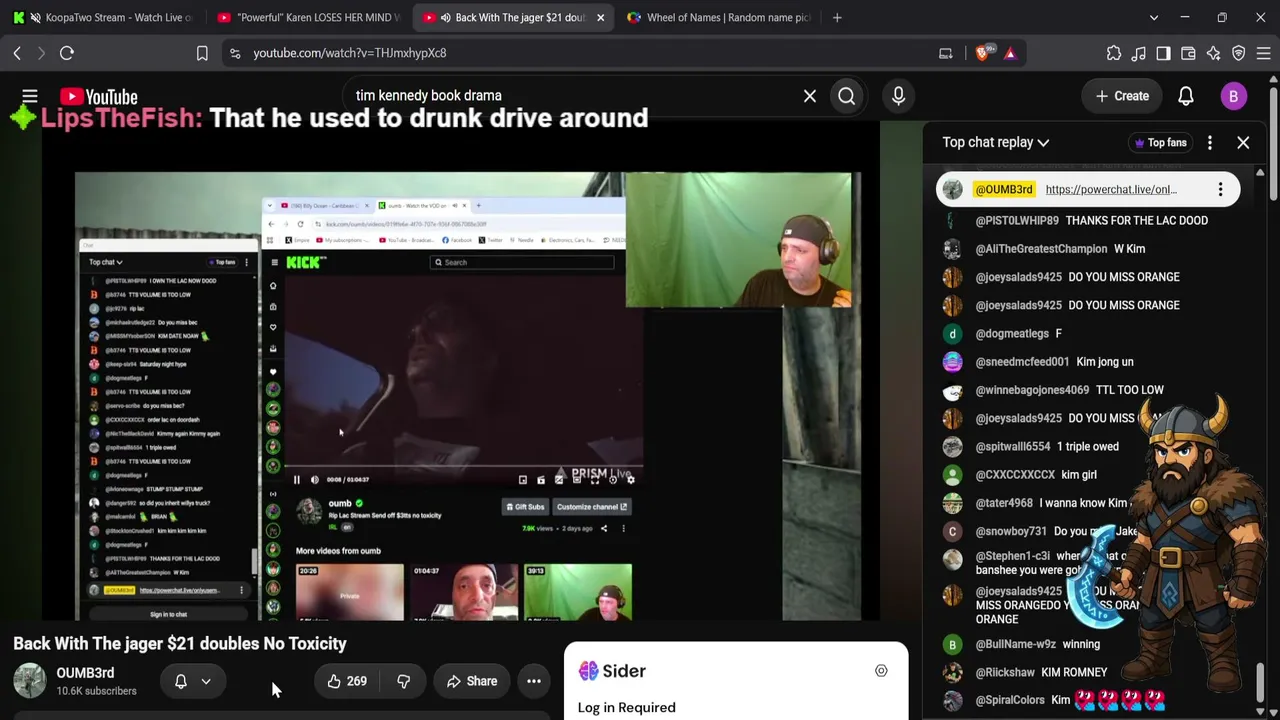
Task: Like the video with 269 likes
Action: coord(346,681)
